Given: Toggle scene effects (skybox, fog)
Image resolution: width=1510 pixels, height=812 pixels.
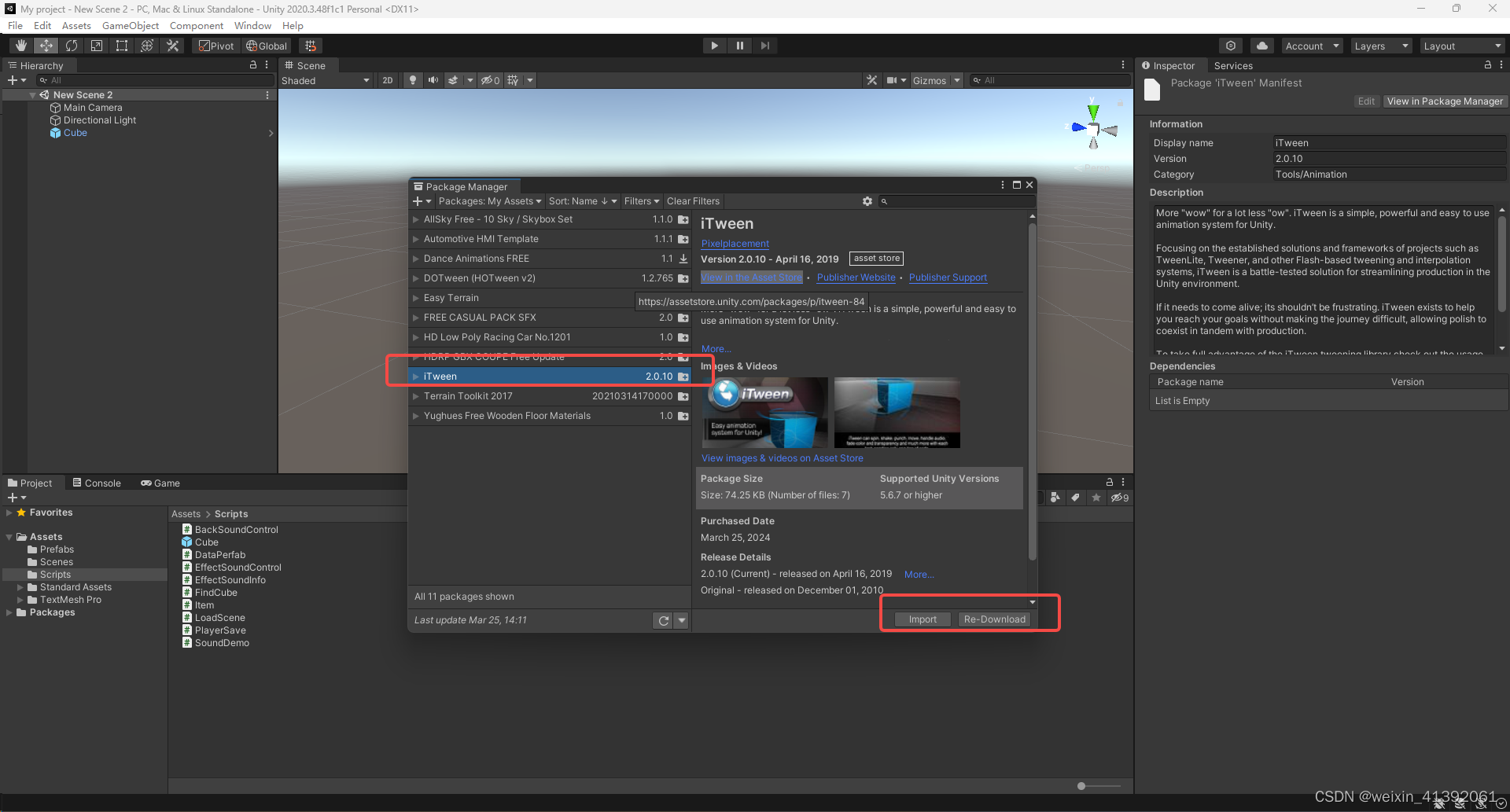Looking at the screenshot, I should [453, 80].
